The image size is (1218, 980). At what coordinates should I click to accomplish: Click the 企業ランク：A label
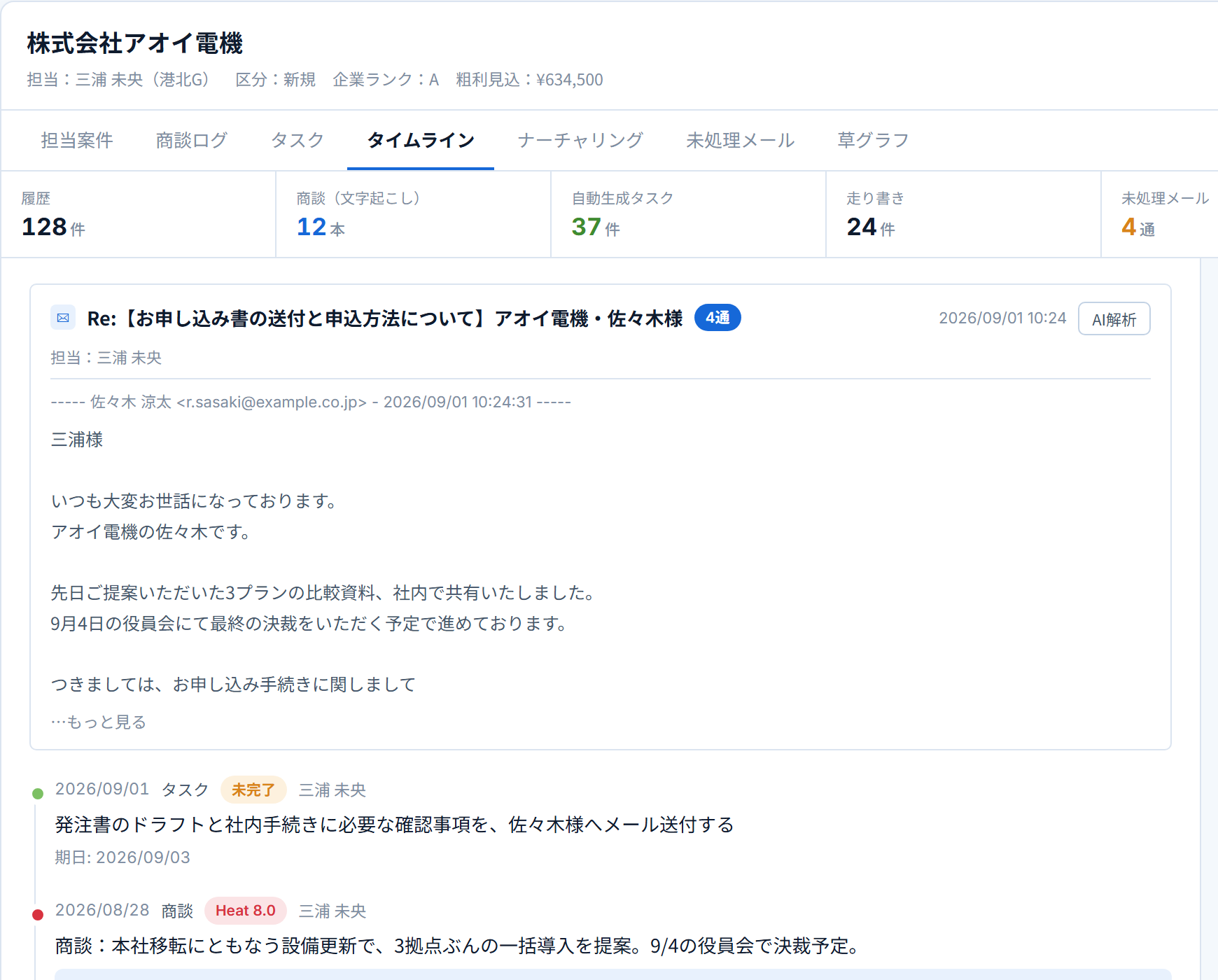[x=386, y=80]
